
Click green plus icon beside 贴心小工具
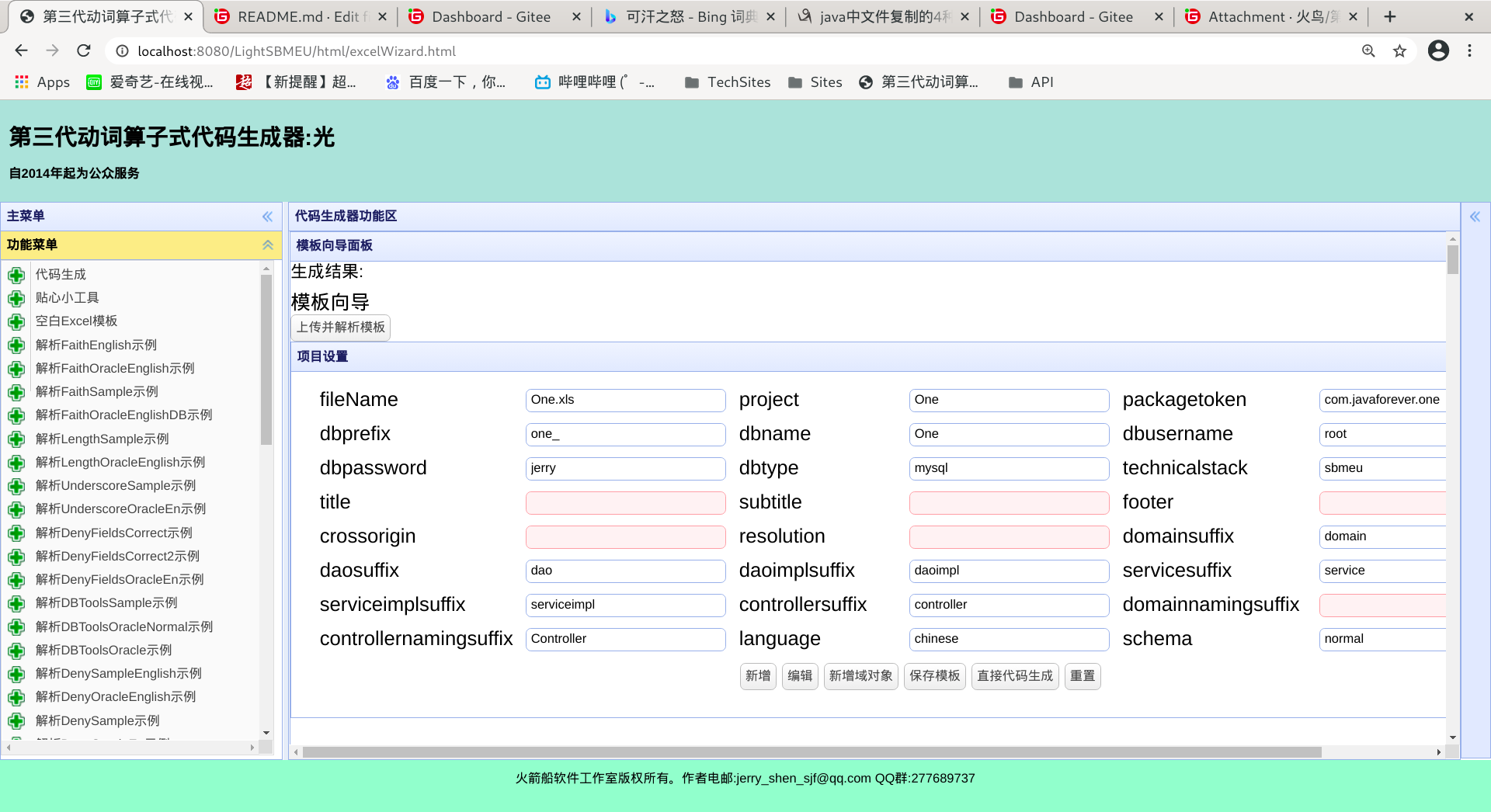16,298
